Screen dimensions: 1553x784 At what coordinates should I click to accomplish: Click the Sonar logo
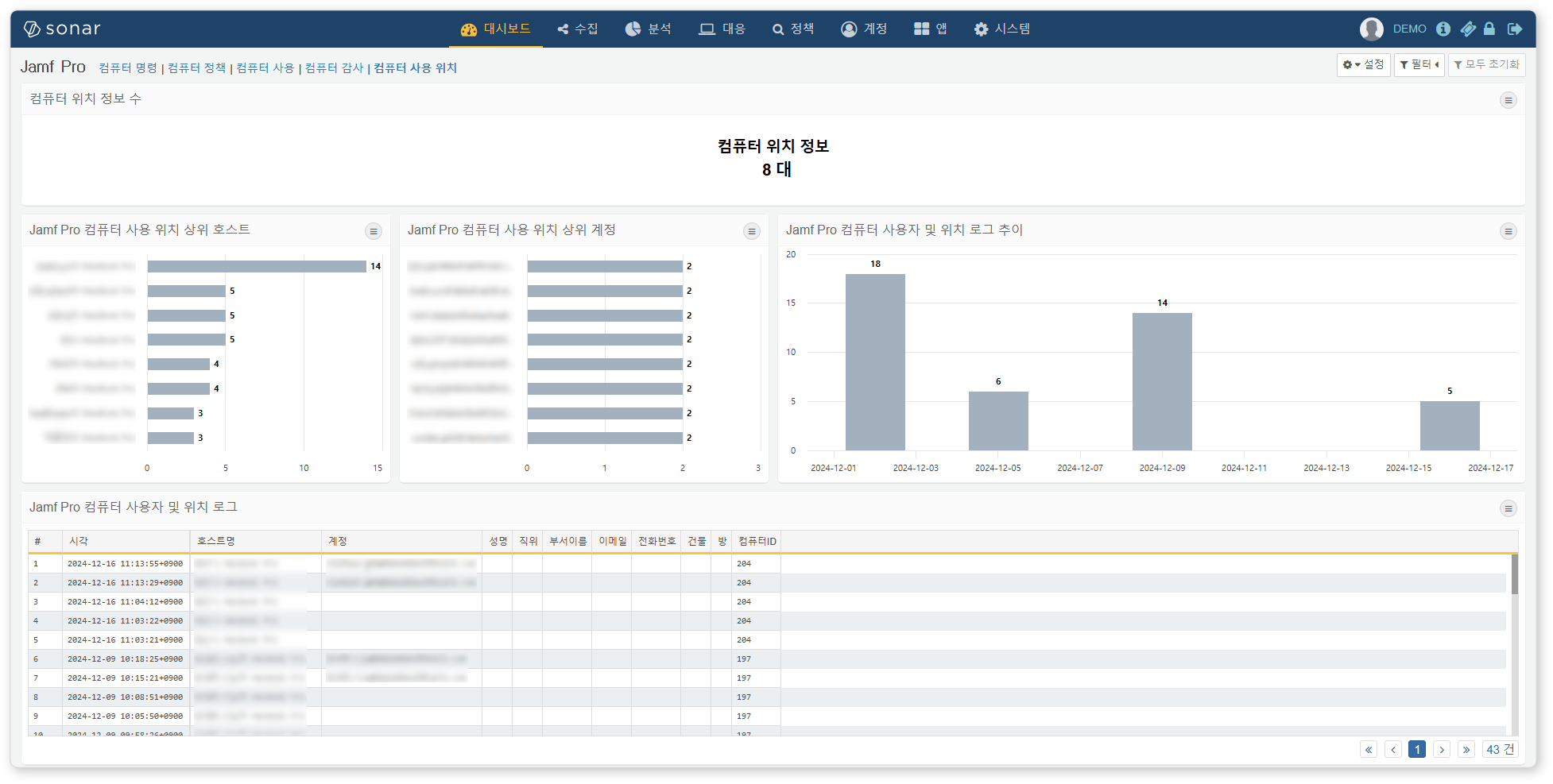(x=62, y=29)
